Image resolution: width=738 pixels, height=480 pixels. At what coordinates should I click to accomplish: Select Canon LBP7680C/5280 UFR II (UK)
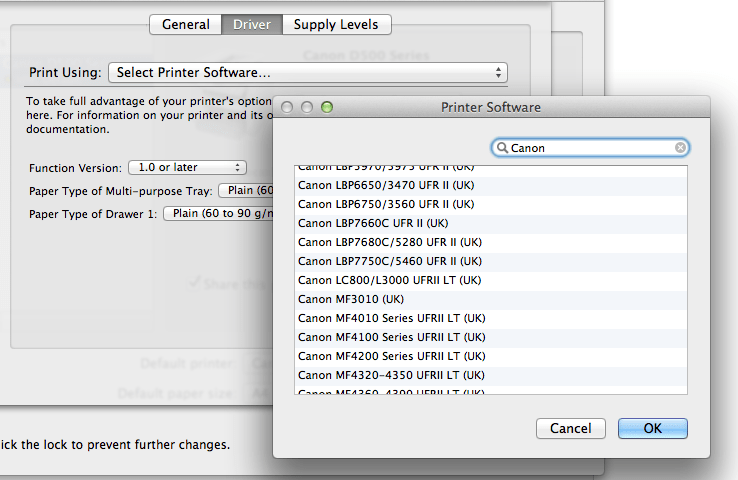(x=490, y=242)
